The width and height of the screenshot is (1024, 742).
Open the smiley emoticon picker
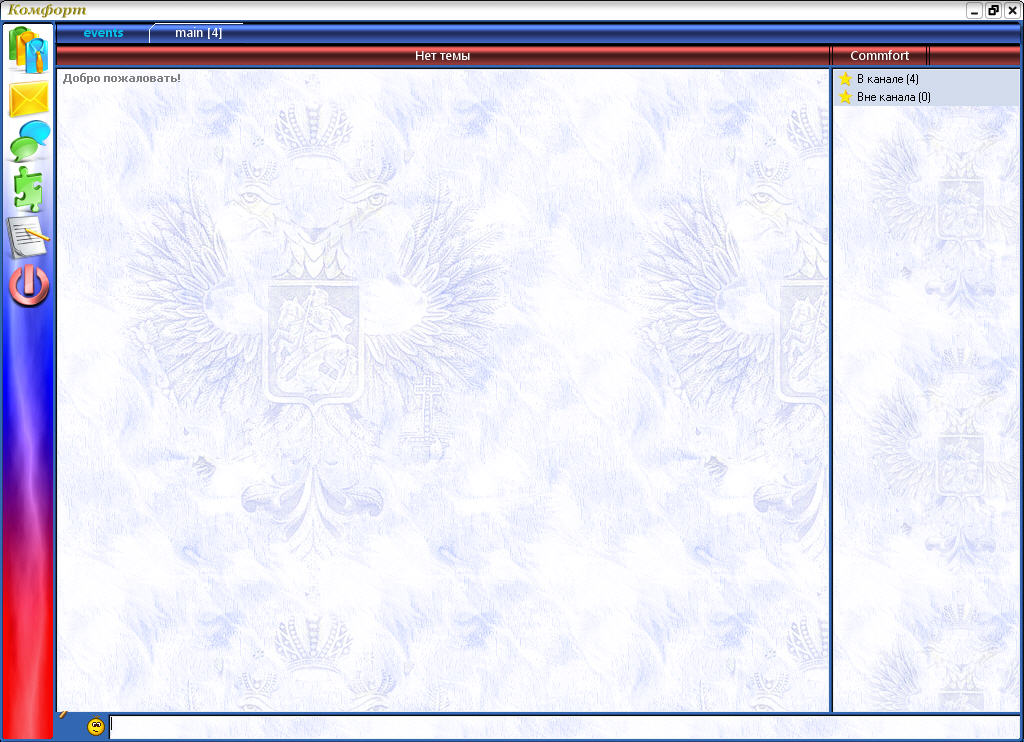96,726
